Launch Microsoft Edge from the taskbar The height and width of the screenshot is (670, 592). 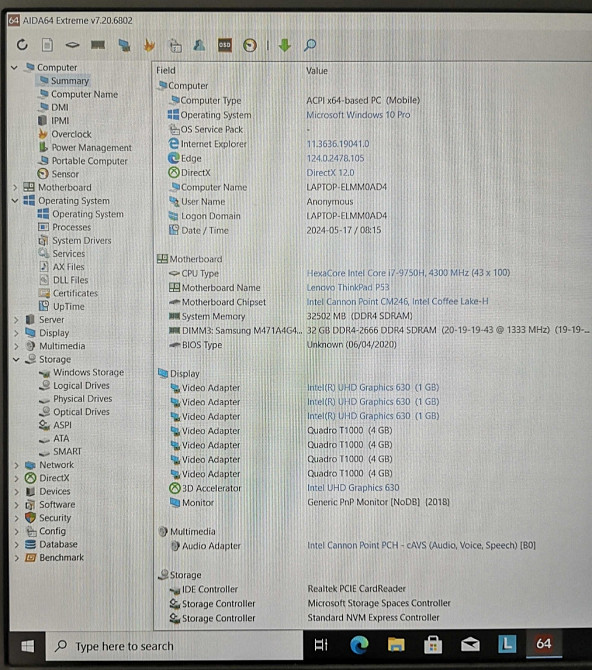point(359,645)
